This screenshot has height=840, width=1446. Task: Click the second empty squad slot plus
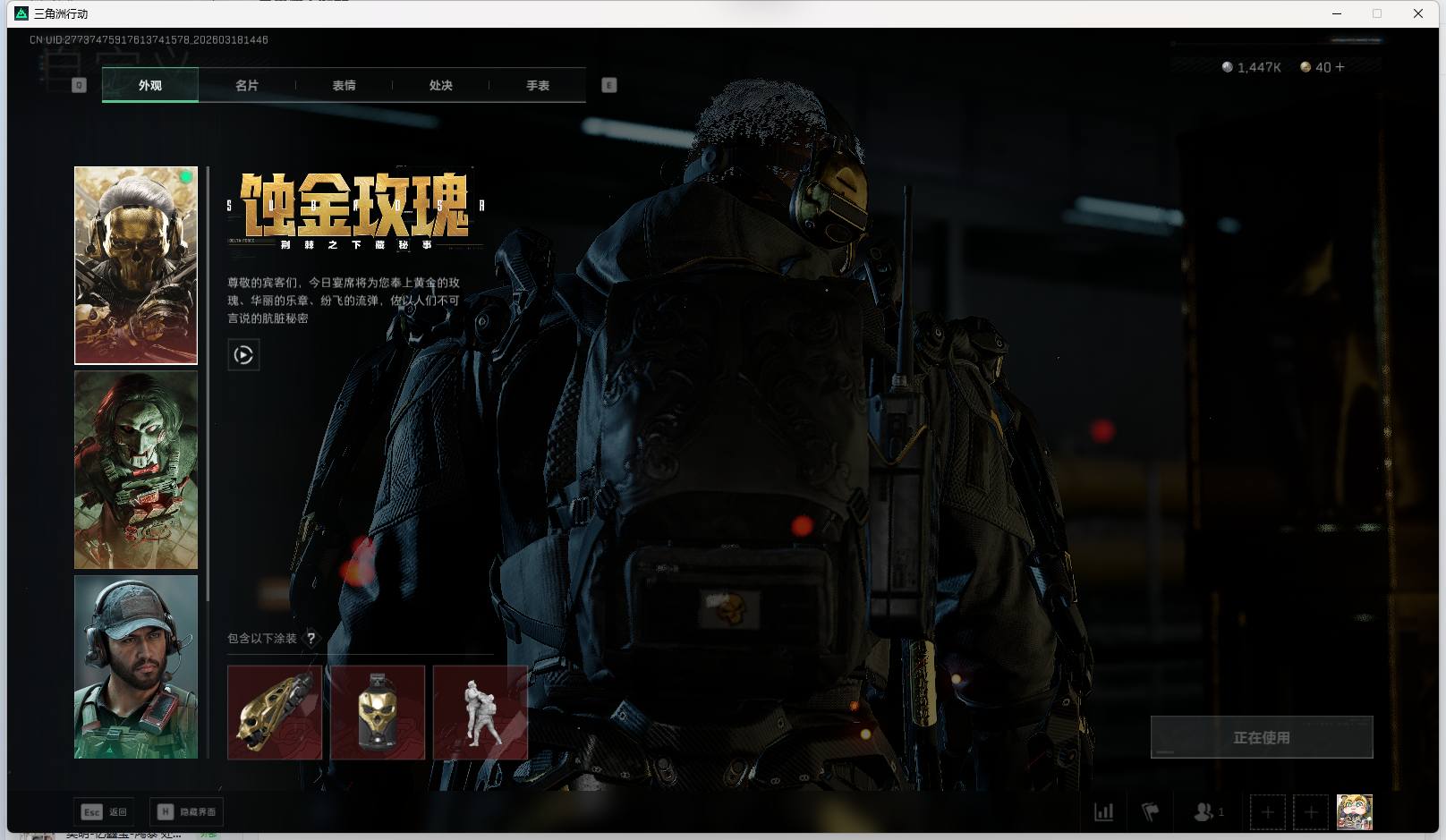click(x=1311, y=812)
